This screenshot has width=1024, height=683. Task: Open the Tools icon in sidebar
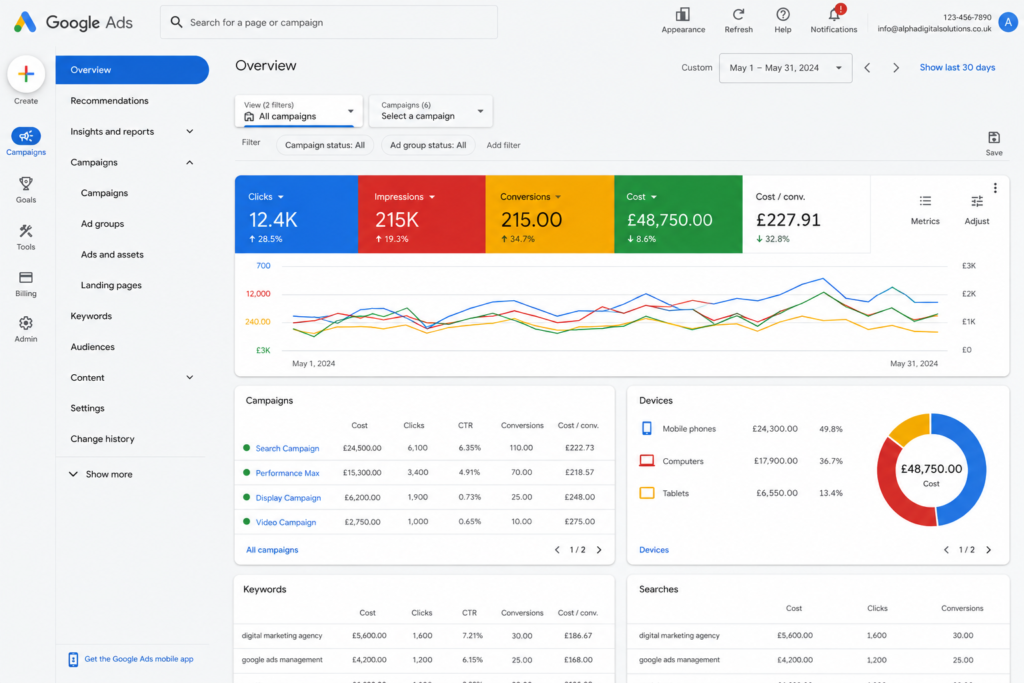click(25, 231)
